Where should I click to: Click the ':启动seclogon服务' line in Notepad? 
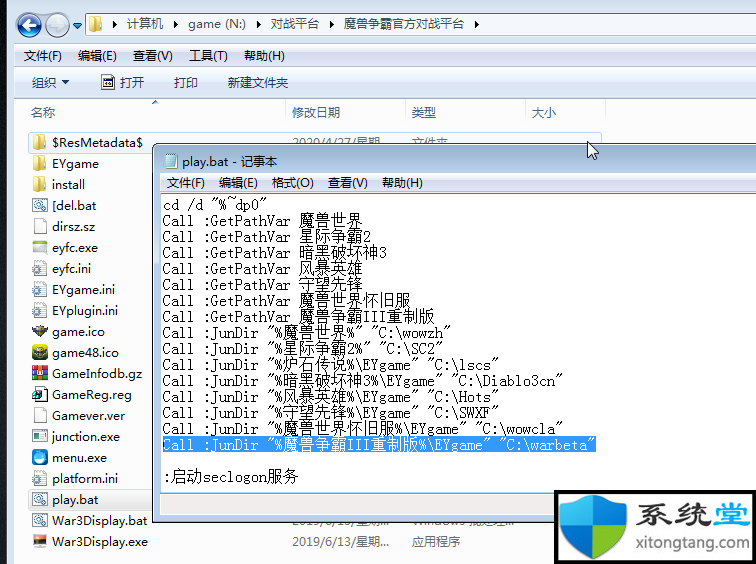tap(231, 477)
